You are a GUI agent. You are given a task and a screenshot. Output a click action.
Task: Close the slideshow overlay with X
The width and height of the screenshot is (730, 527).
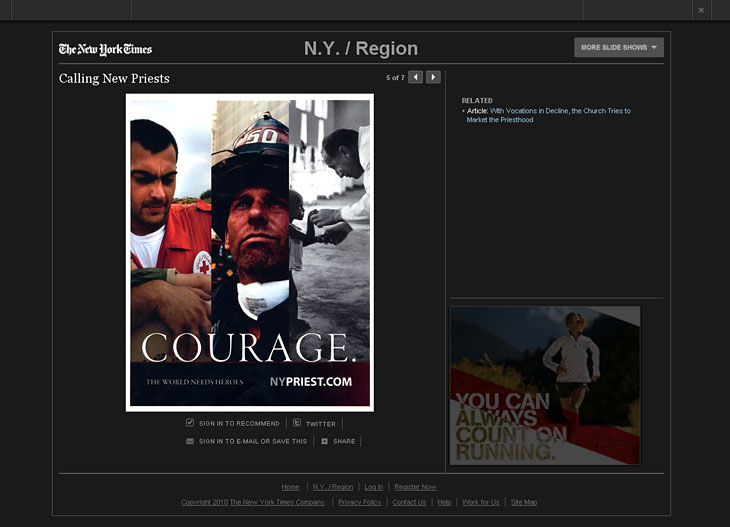coord(701,10)
